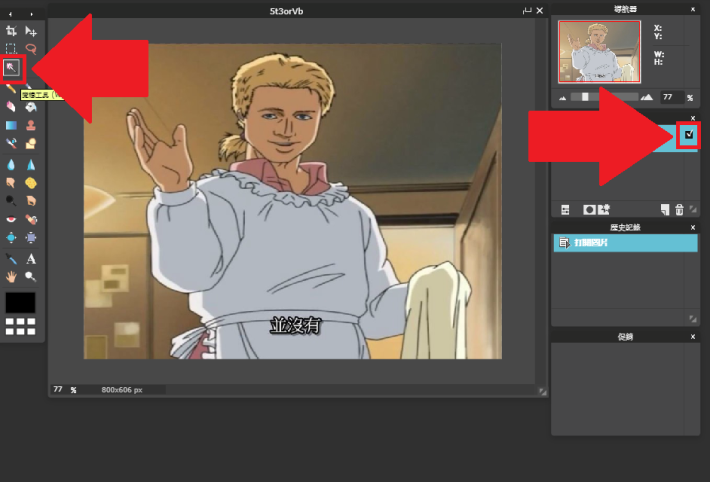Select the Magic Wand tool
Viewport: 710px width, 482px height.
click(x=11, y=68)
